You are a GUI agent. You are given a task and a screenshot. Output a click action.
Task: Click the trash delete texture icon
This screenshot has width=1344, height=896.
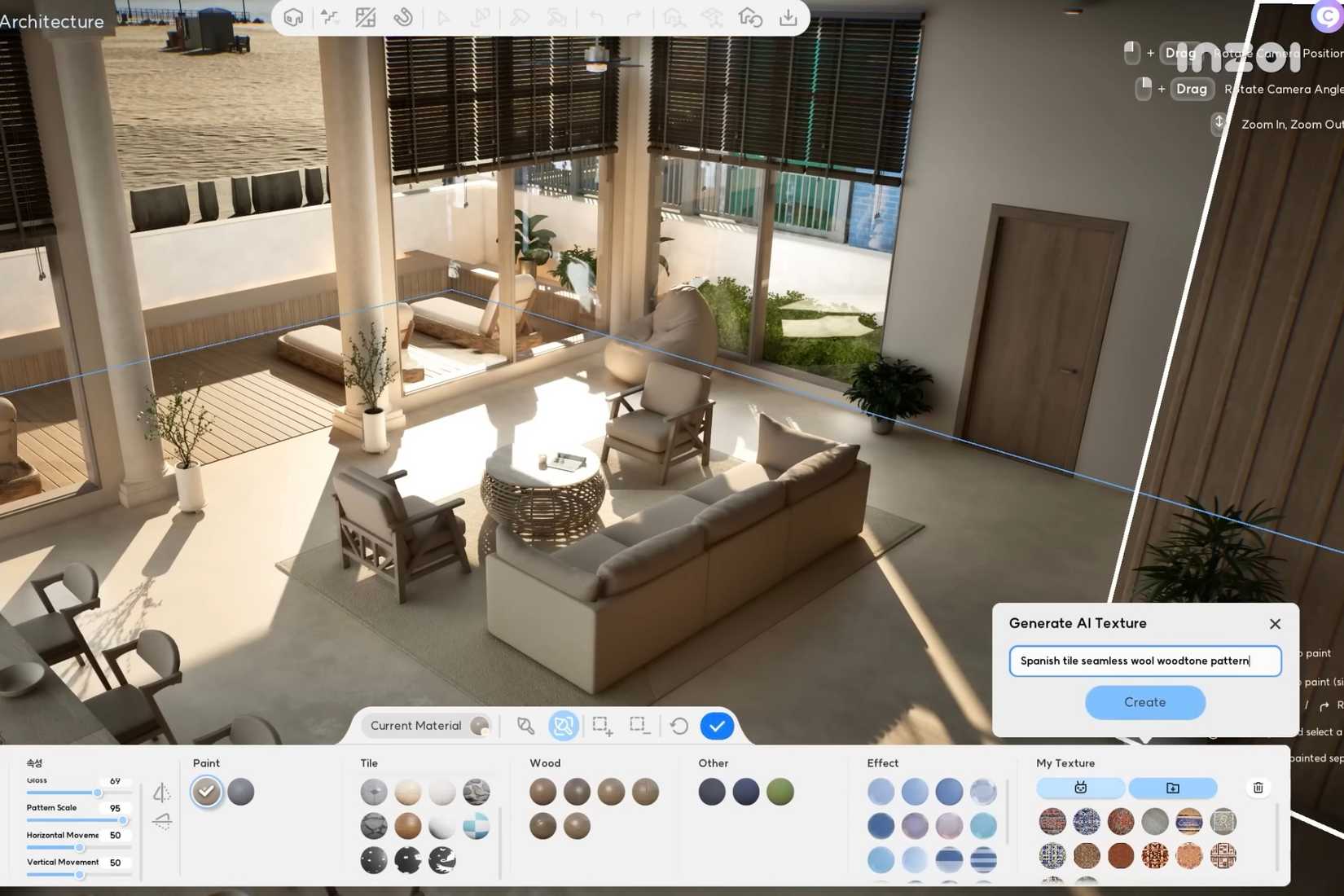(x=1258, y=788)
